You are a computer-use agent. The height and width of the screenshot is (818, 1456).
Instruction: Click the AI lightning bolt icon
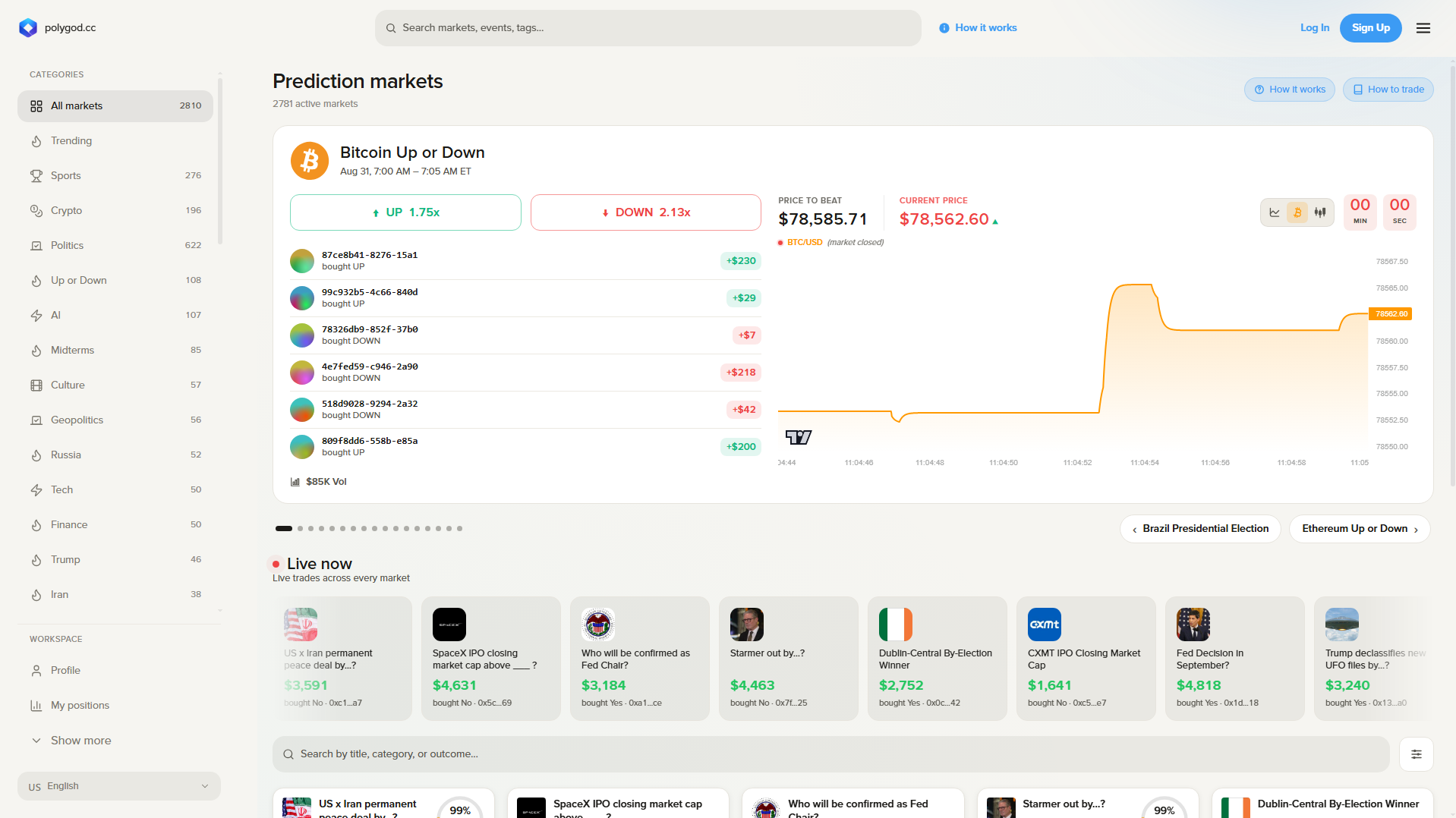(36, 316)
